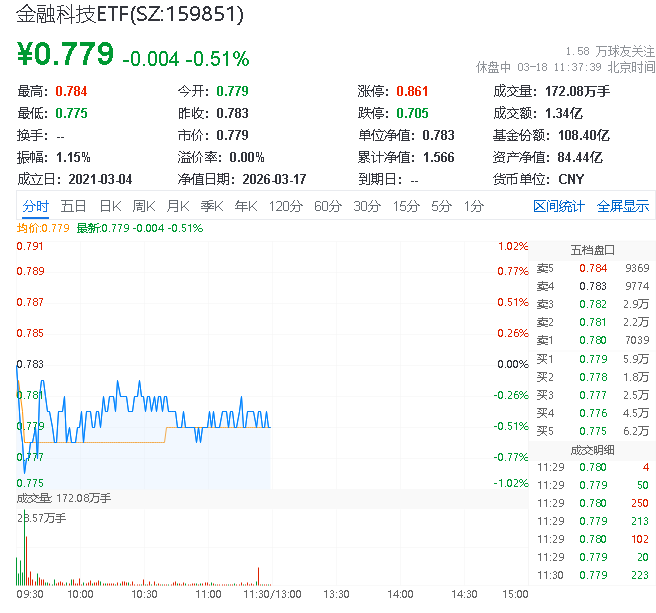
Task: Select the 月K monthly chart tab
Action: coord(178,206)
